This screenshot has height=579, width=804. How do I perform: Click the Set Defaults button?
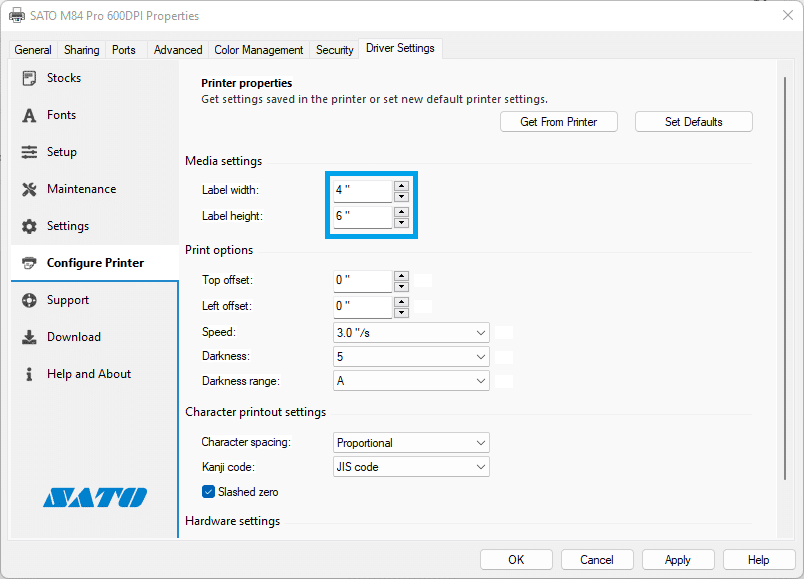pos(693,122)
